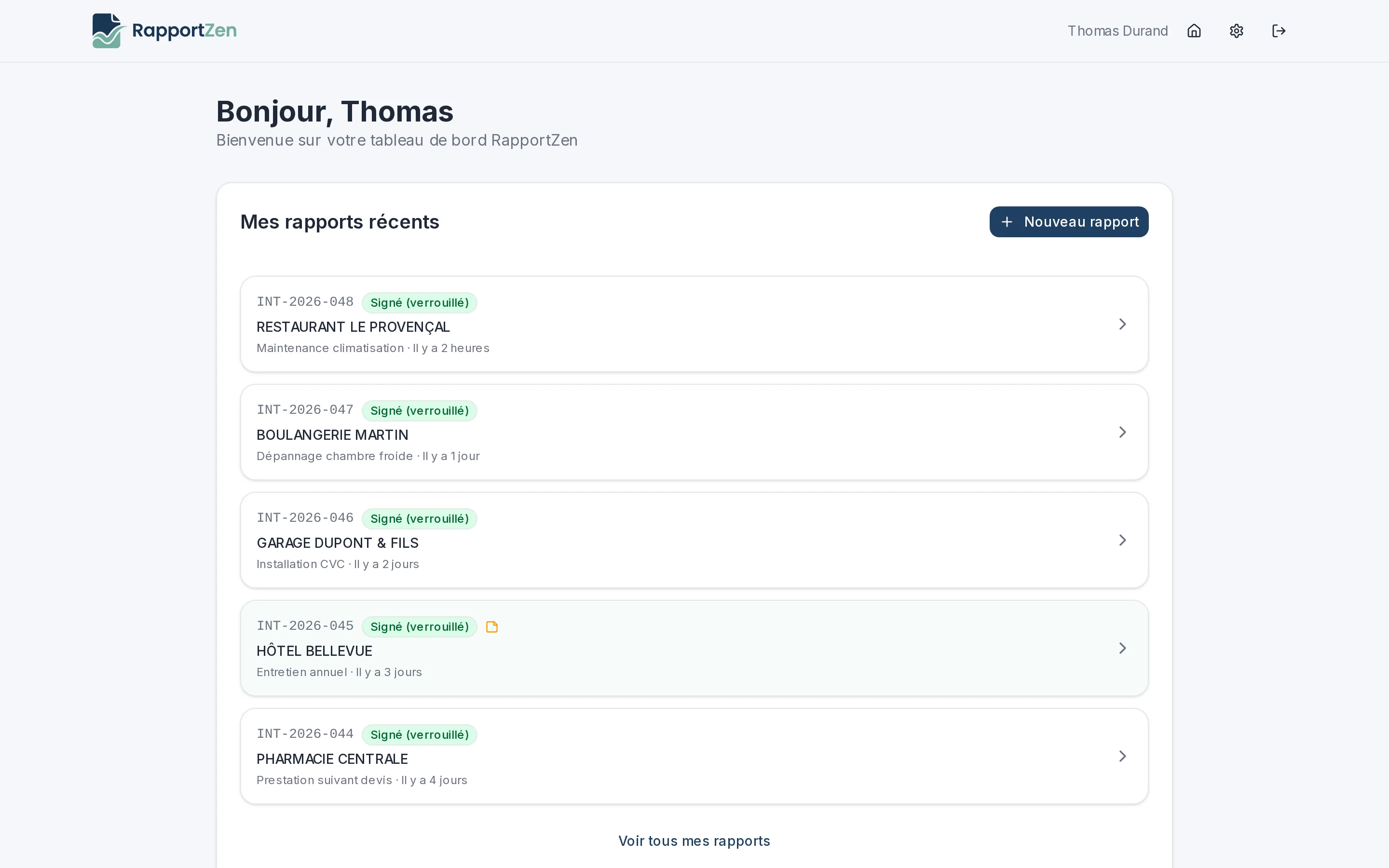Click Signé (verrouillé) badge on INT-2026-044
The image size is (1389, 868).
(419, 735)
